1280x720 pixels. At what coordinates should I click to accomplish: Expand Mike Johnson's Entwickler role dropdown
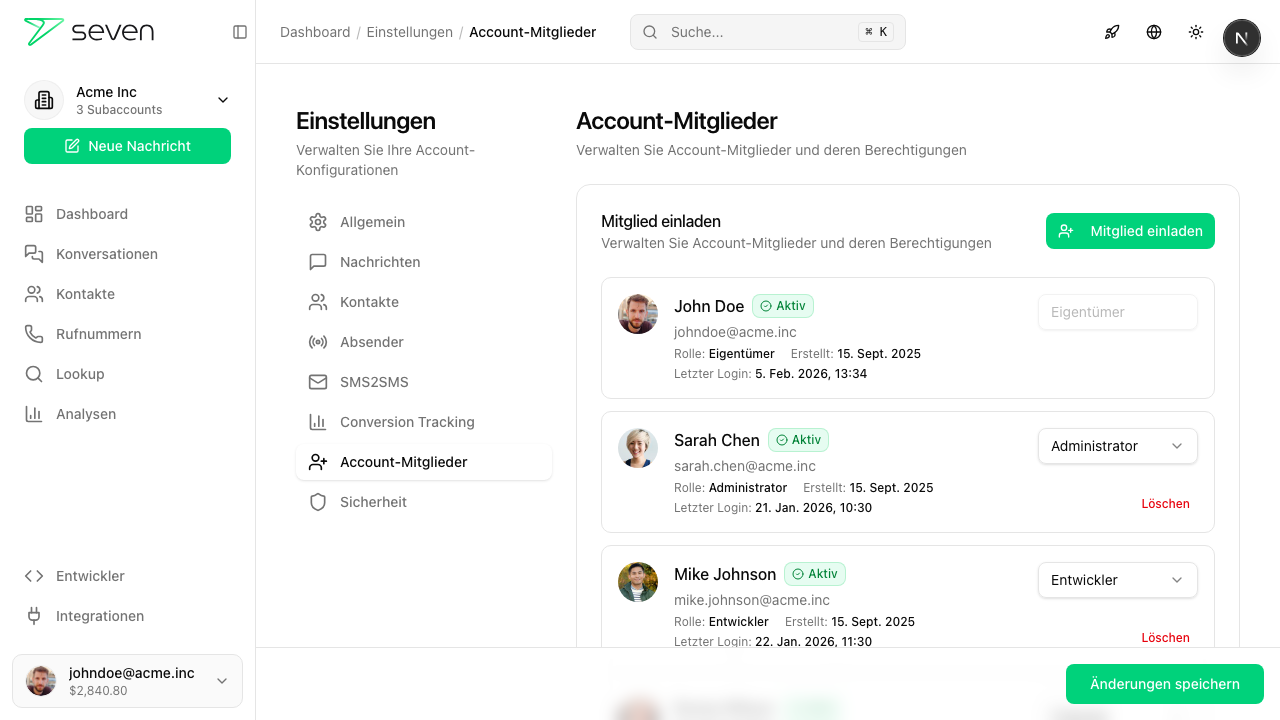pos(1117,580)
